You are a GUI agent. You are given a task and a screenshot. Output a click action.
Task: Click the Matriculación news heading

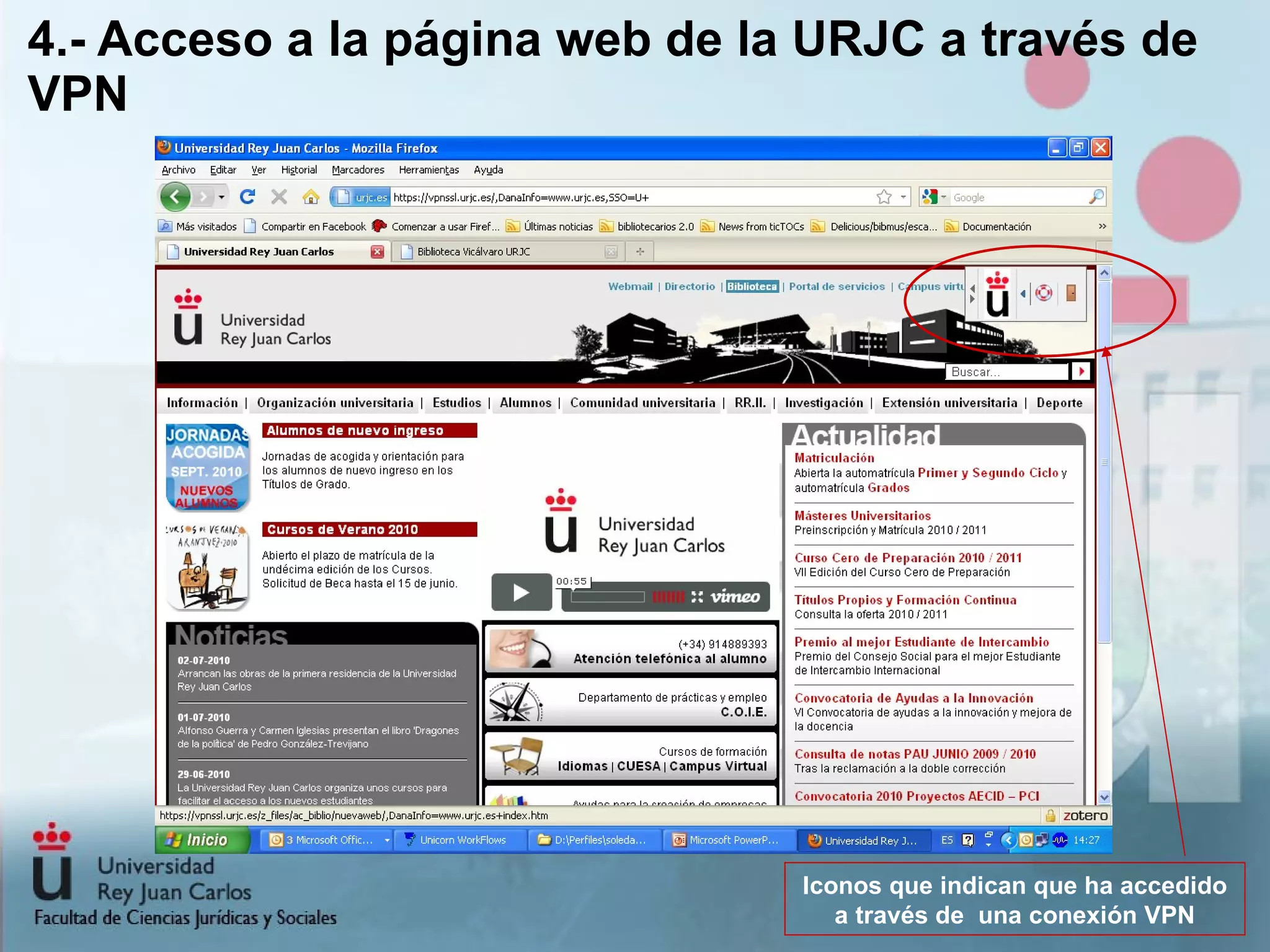click(834, 458)
